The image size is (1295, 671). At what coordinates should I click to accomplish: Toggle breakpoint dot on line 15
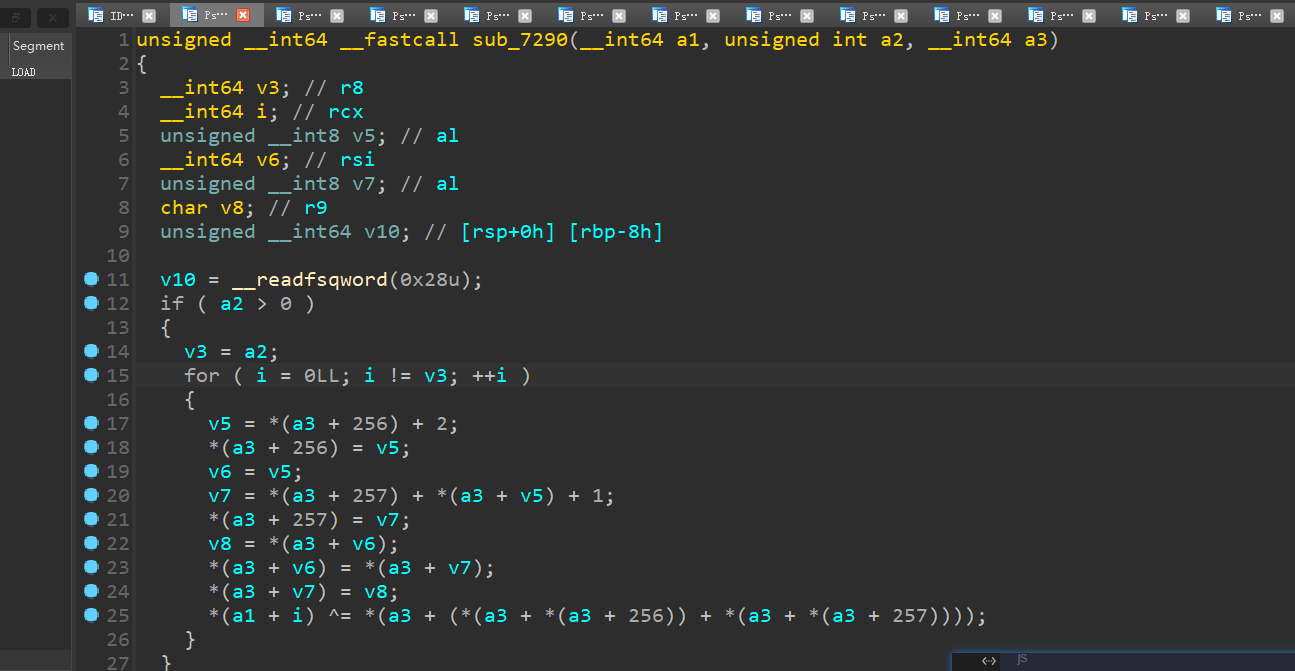click(91, 375)
